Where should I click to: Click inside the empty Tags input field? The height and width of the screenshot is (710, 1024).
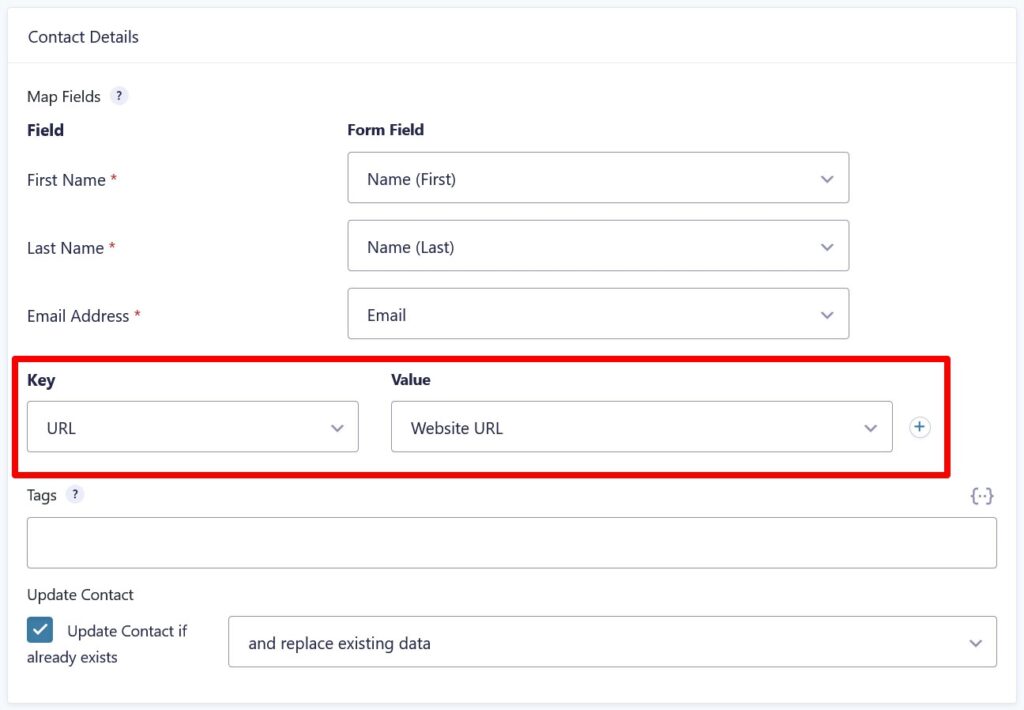tap(511, 541)
